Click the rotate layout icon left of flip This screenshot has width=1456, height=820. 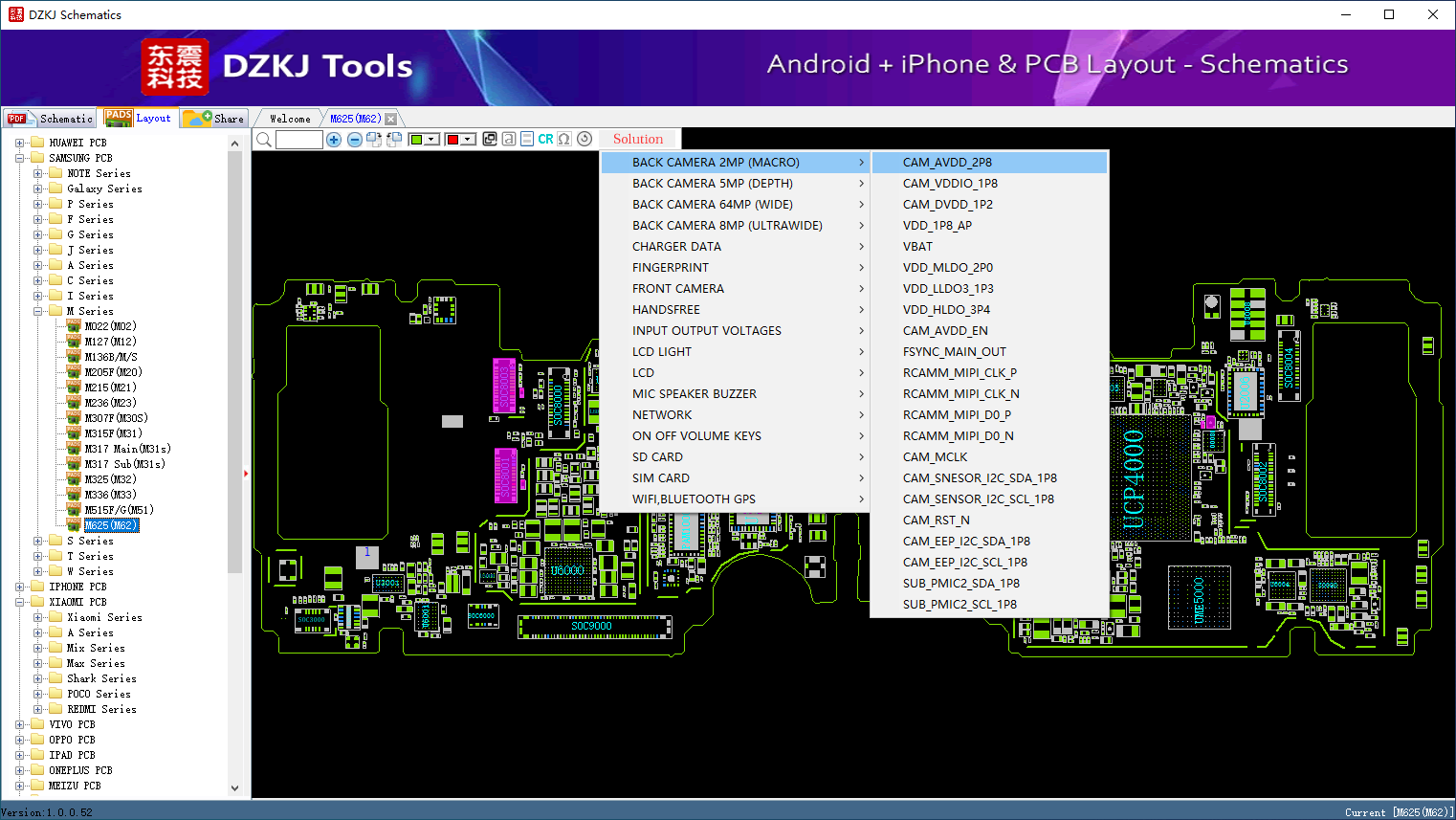click(374, 140)
